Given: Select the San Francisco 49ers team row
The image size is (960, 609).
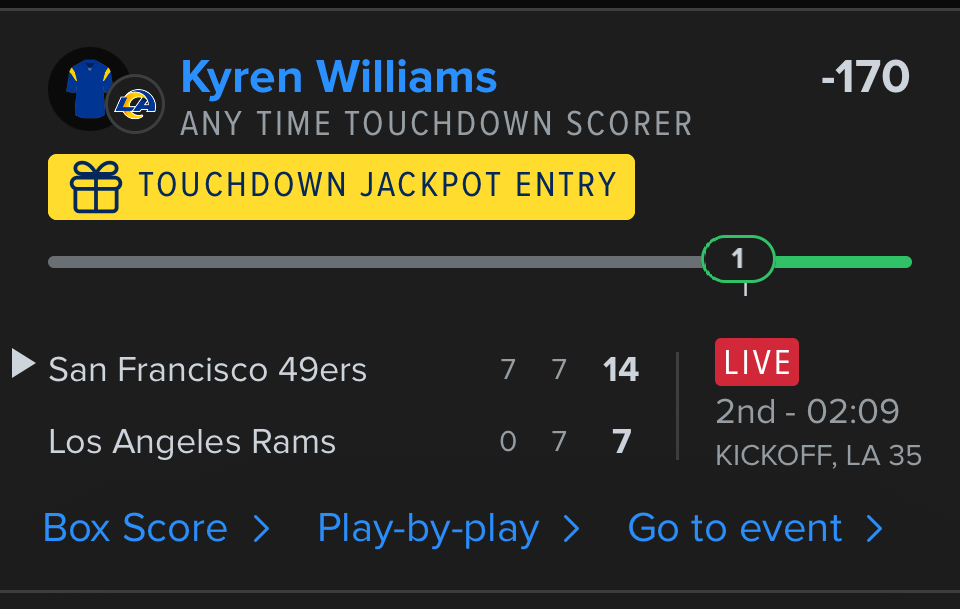Looking at the screenshot, I should click(x=208, y=370).
